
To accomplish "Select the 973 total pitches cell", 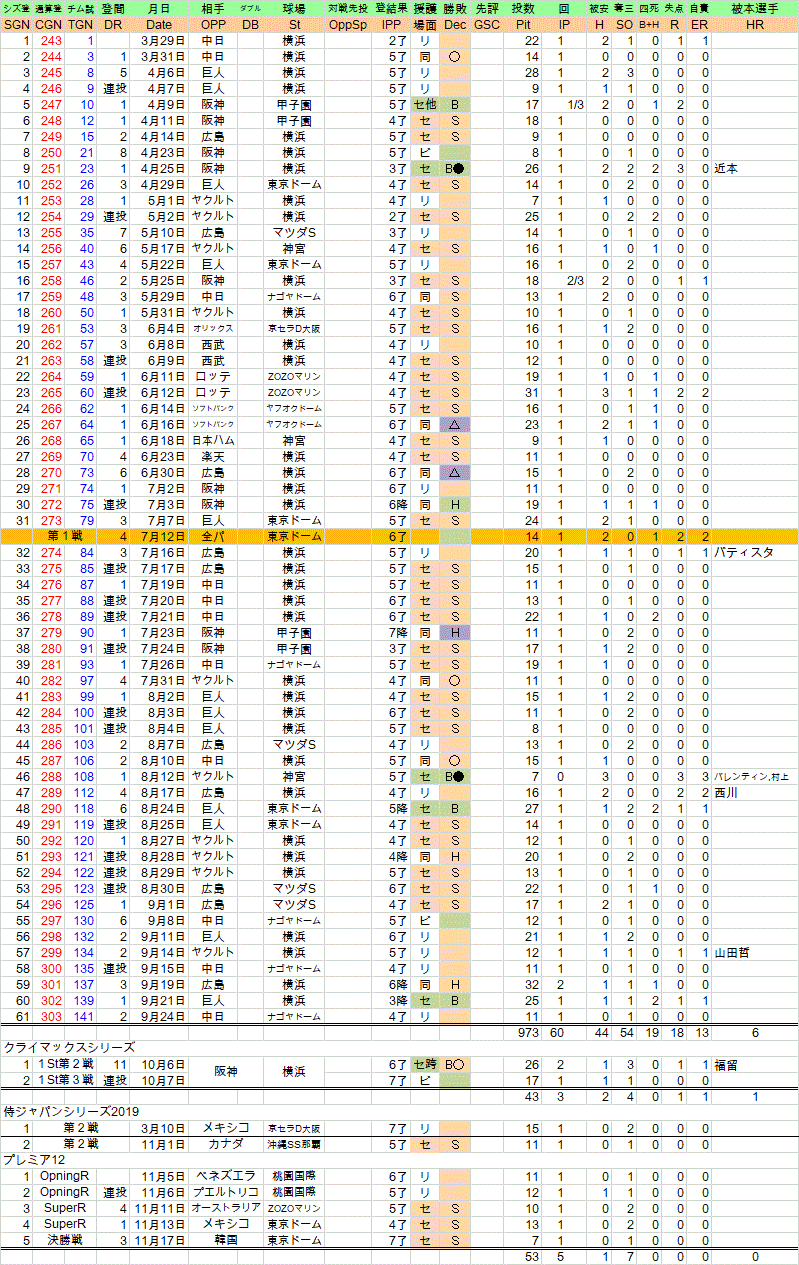I will [x=525, y=1032].
